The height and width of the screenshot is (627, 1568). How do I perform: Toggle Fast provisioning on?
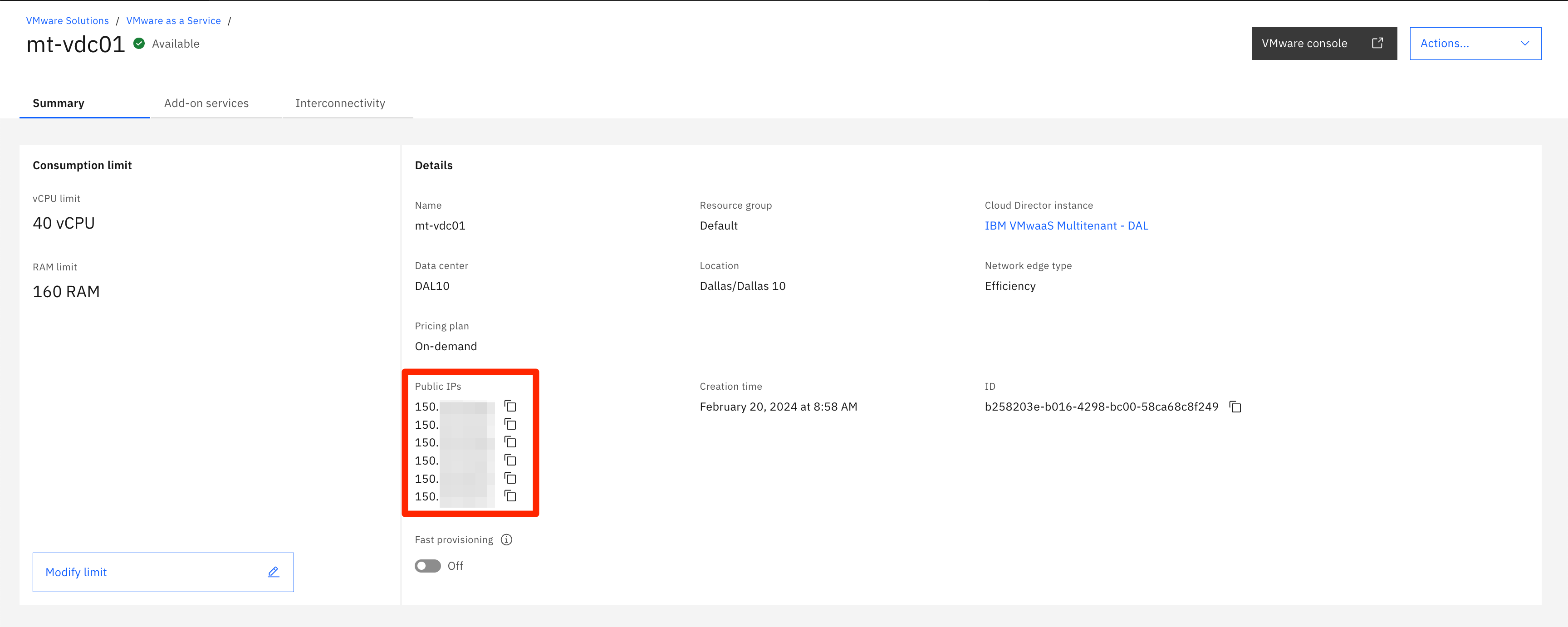(428, 566)
